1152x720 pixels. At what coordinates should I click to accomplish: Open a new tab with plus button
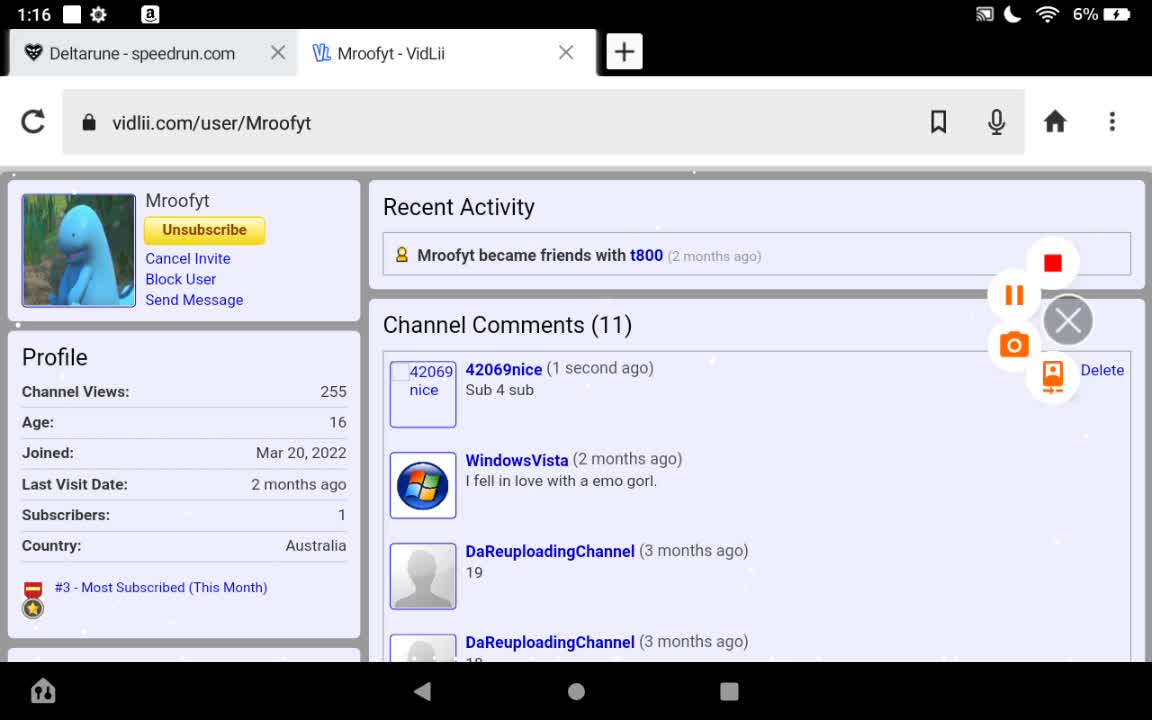(624, 52)
